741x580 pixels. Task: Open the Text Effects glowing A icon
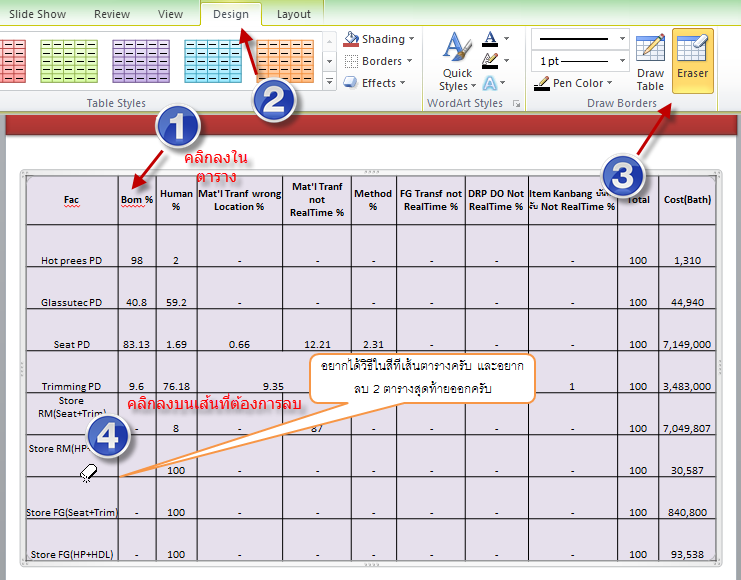[490, 84]
